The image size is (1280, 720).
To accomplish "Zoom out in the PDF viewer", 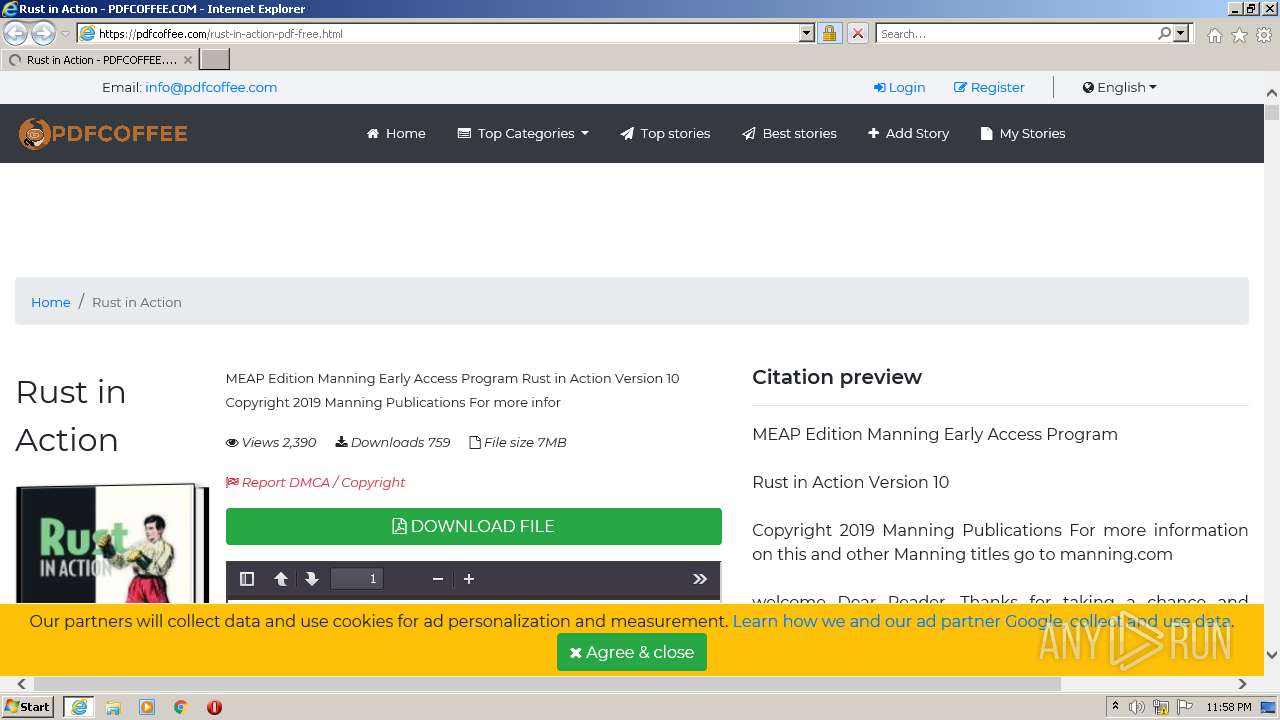I will (x=437, y=579).
